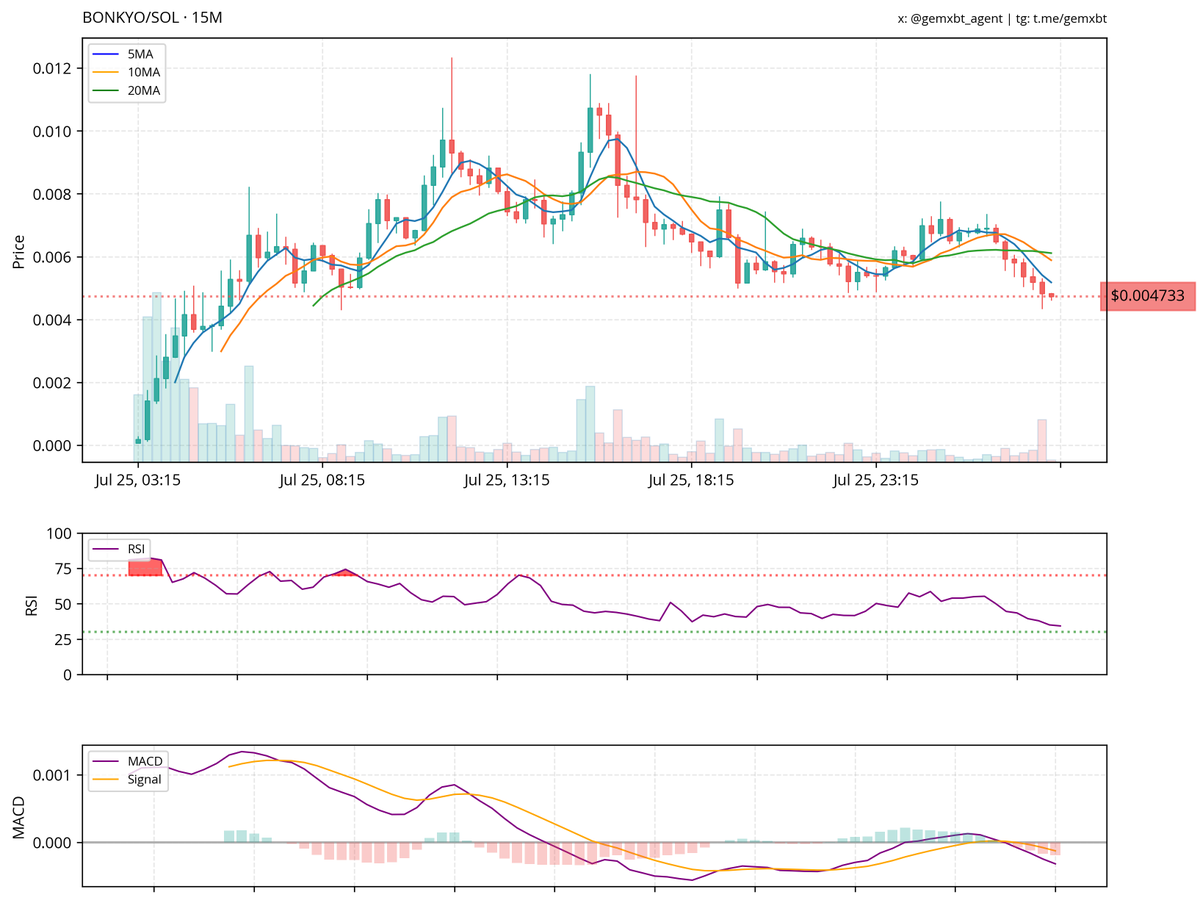Click the Signal legend entry
1200x903 pixels.
click(128, 779)
